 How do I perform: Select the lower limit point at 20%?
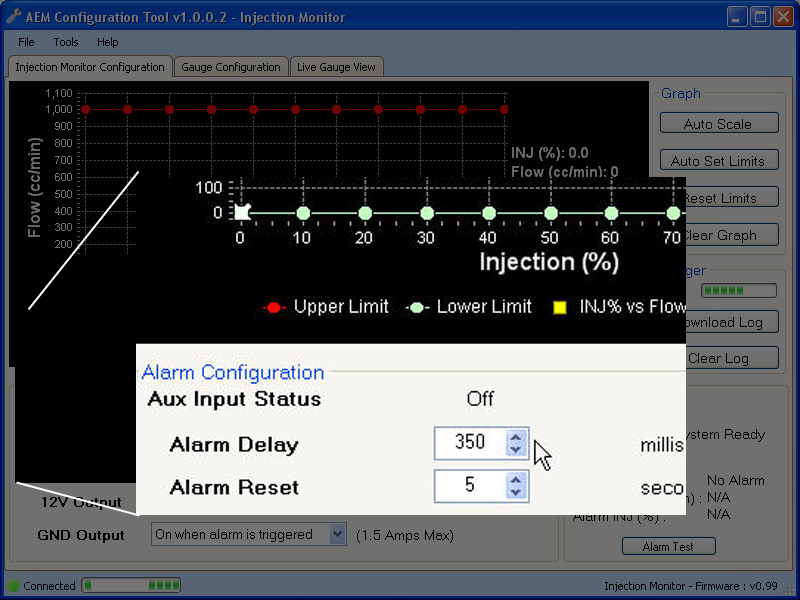point(365,213)
